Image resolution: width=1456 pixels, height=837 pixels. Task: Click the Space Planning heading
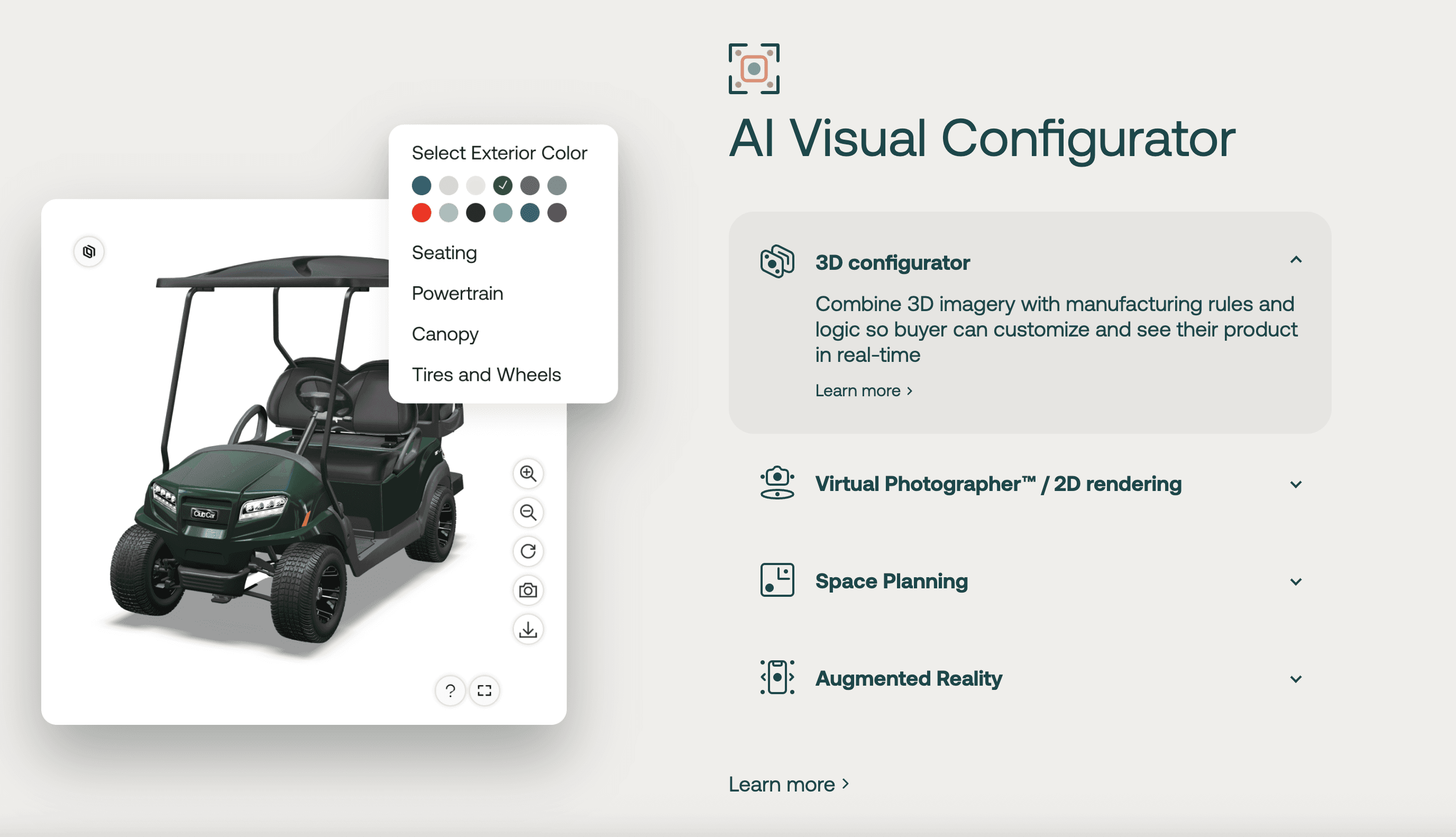coord(891,581)
